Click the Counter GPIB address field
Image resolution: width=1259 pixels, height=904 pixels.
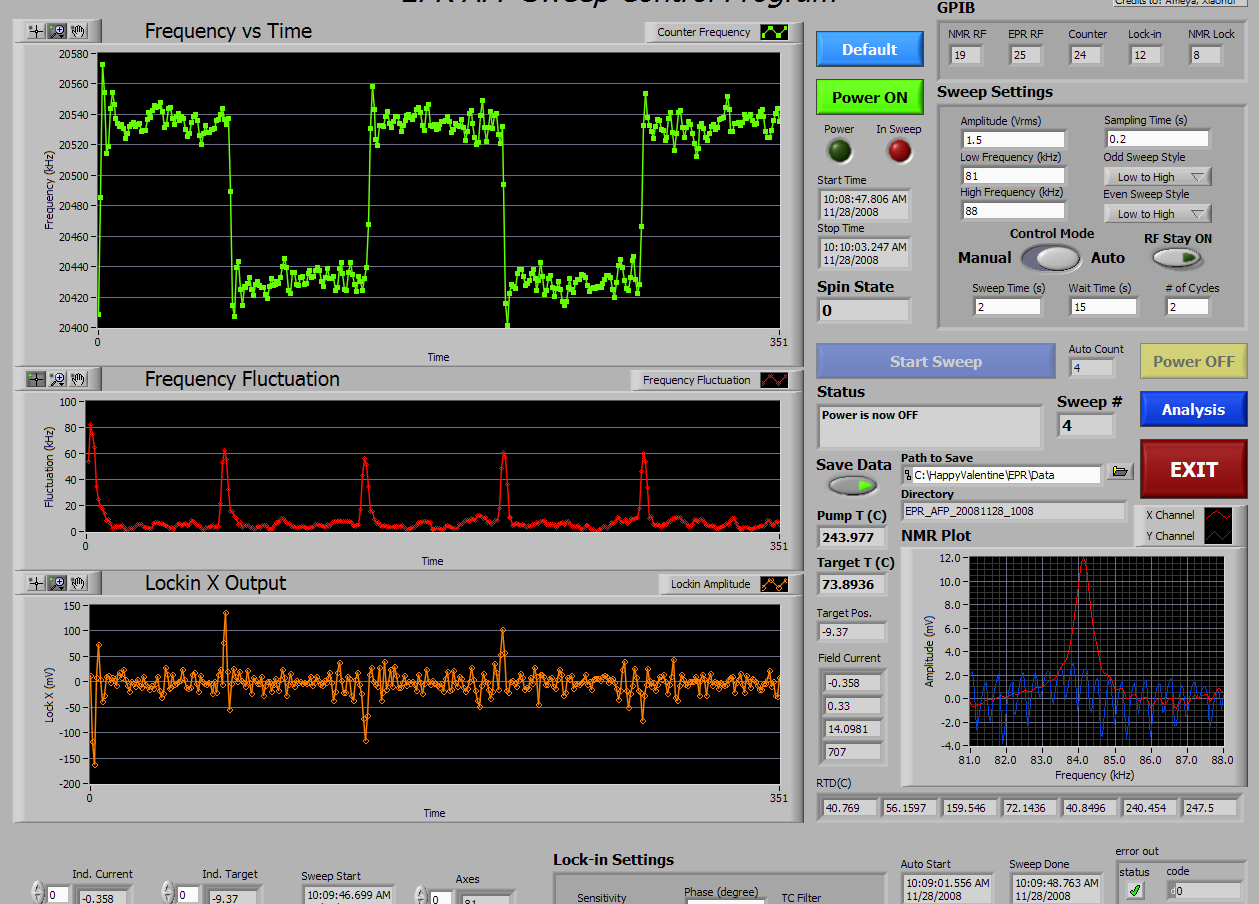pyautogui.click(x=1086, y=55)
